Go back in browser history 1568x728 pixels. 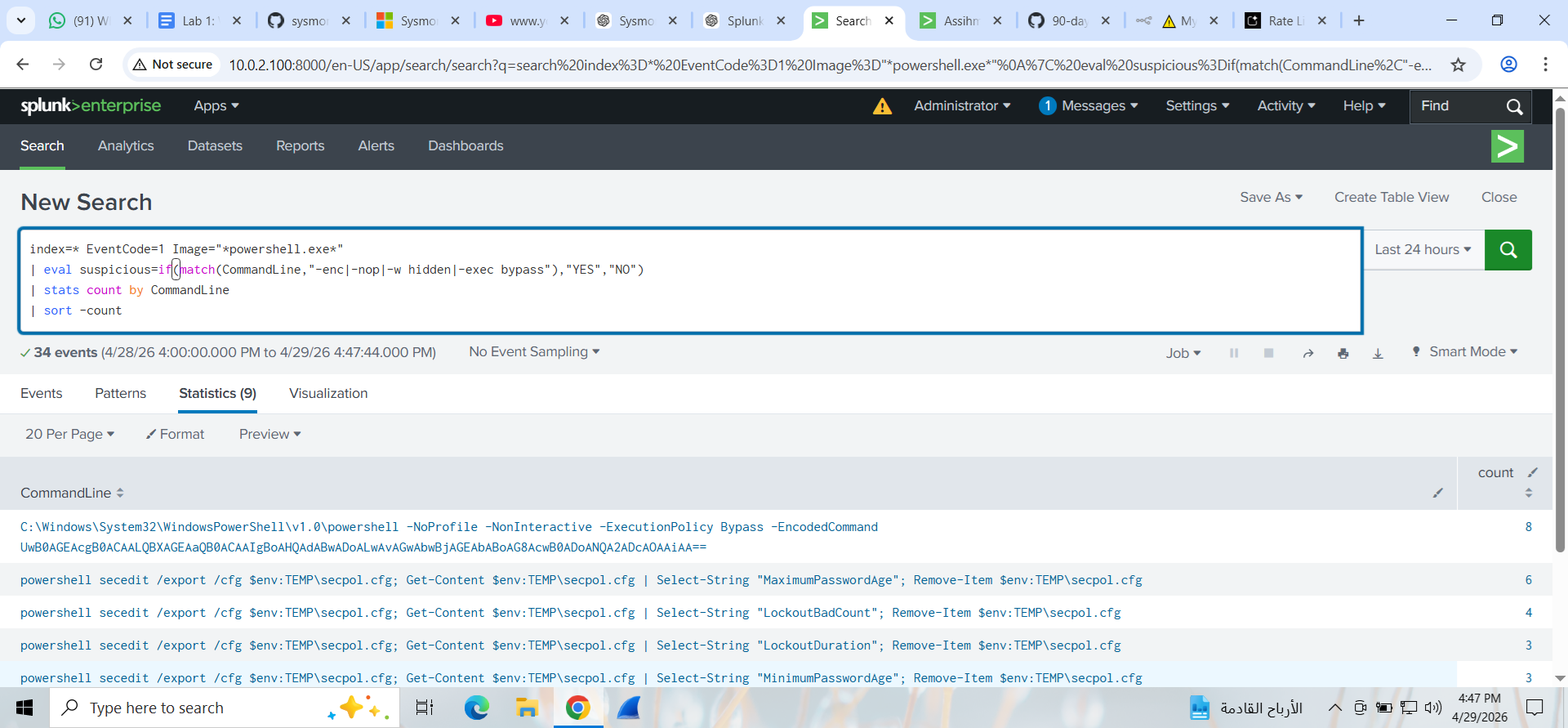(23, 64)
